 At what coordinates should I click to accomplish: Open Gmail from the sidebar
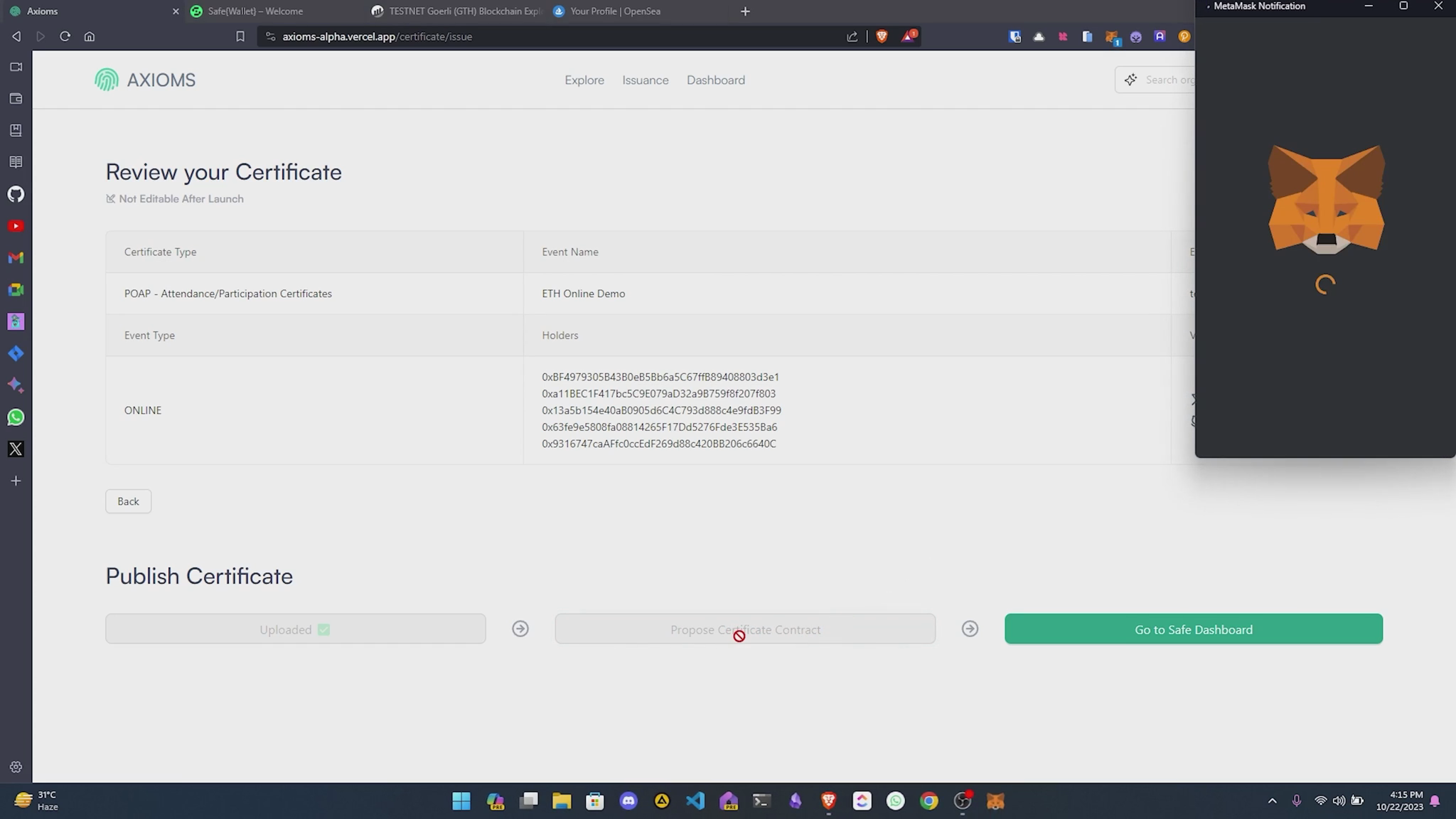click(16, 257)
